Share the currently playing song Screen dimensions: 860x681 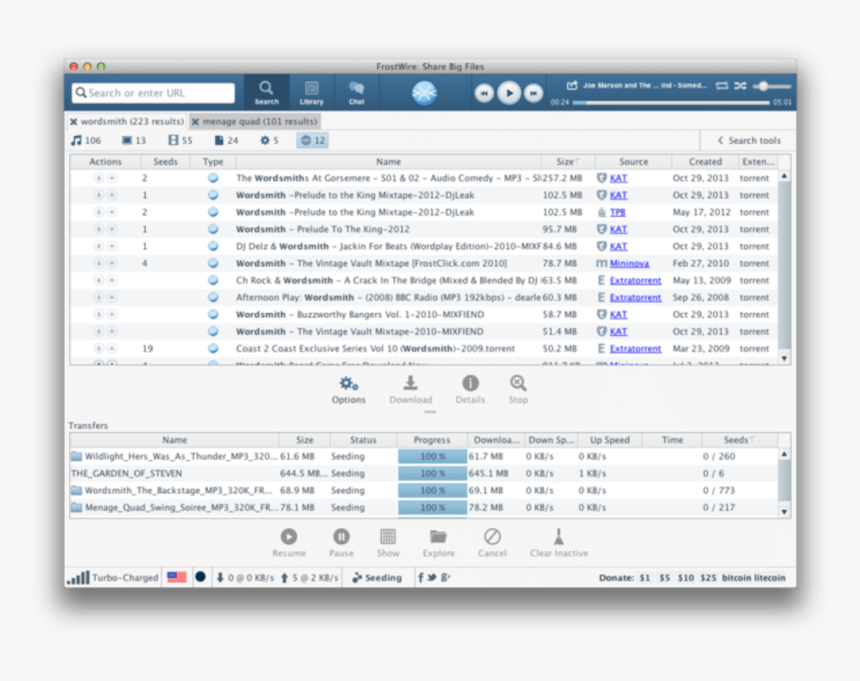pyautogui.click(x=572, y=85)
